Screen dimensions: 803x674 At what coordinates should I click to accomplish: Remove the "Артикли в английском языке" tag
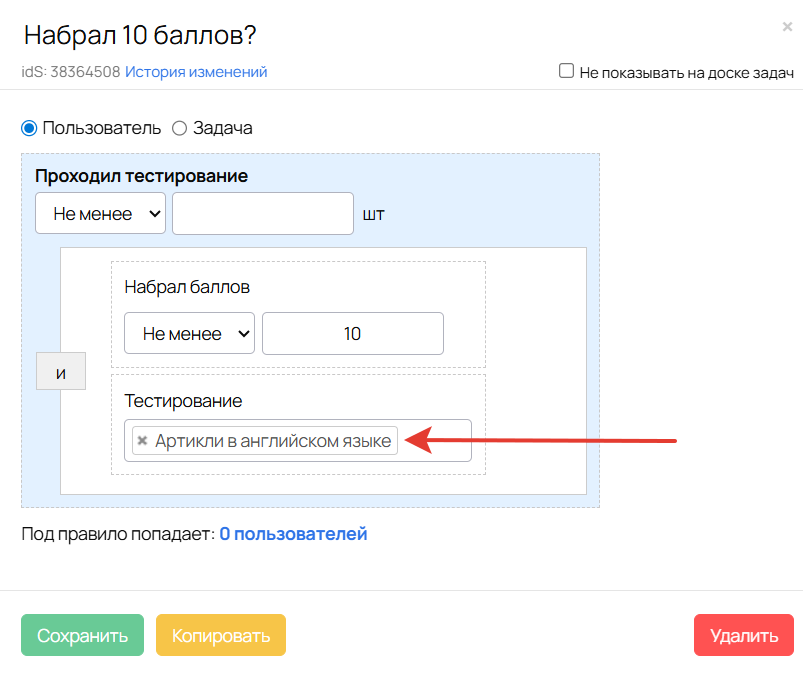pos(143,441)
